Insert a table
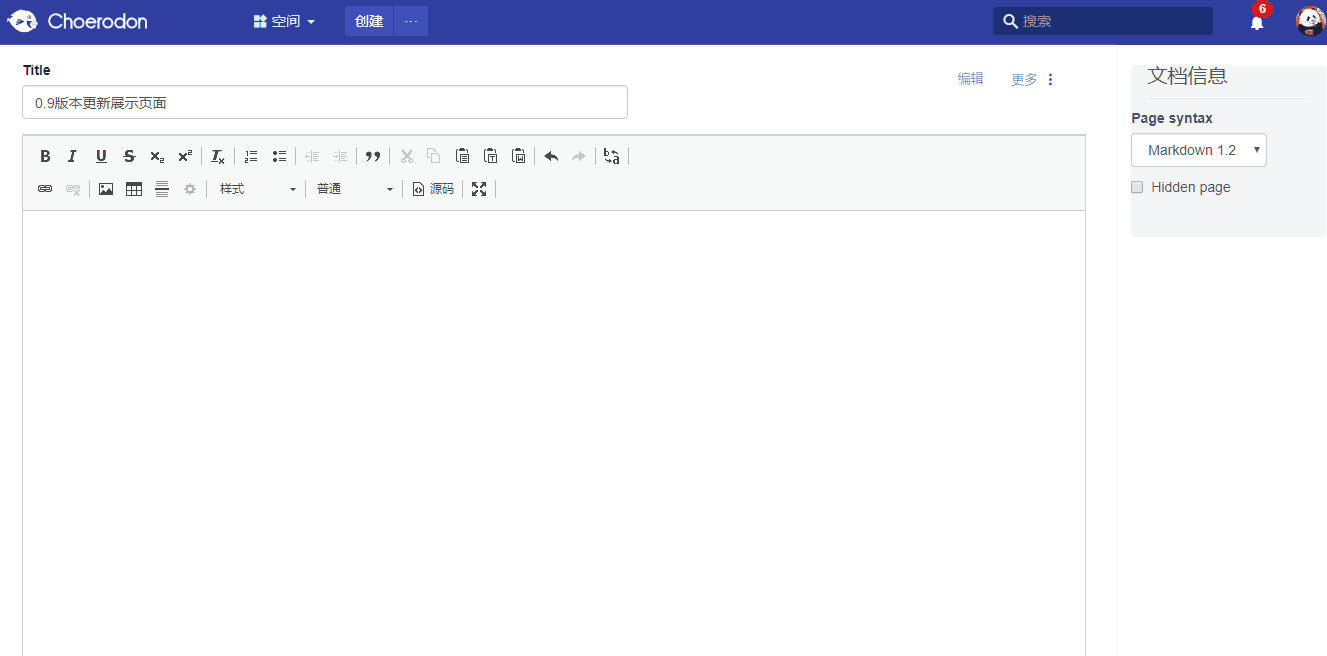 point(134,189)
